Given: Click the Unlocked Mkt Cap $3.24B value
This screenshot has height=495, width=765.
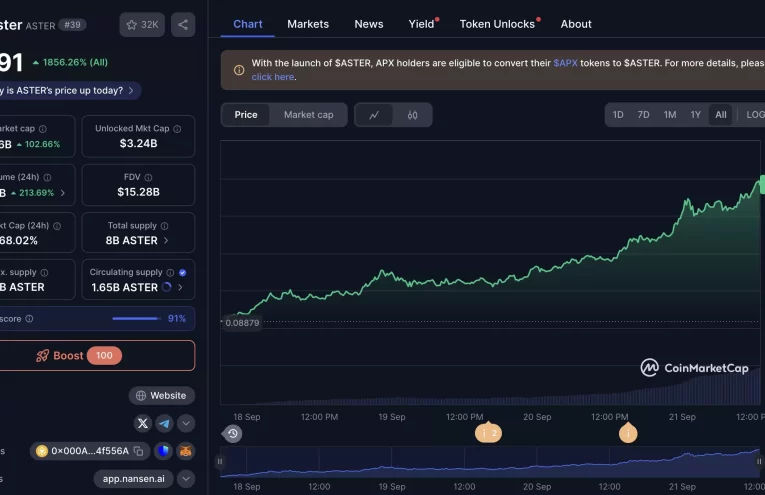Looking at the screenshot, I should click(x=139, y=143).
